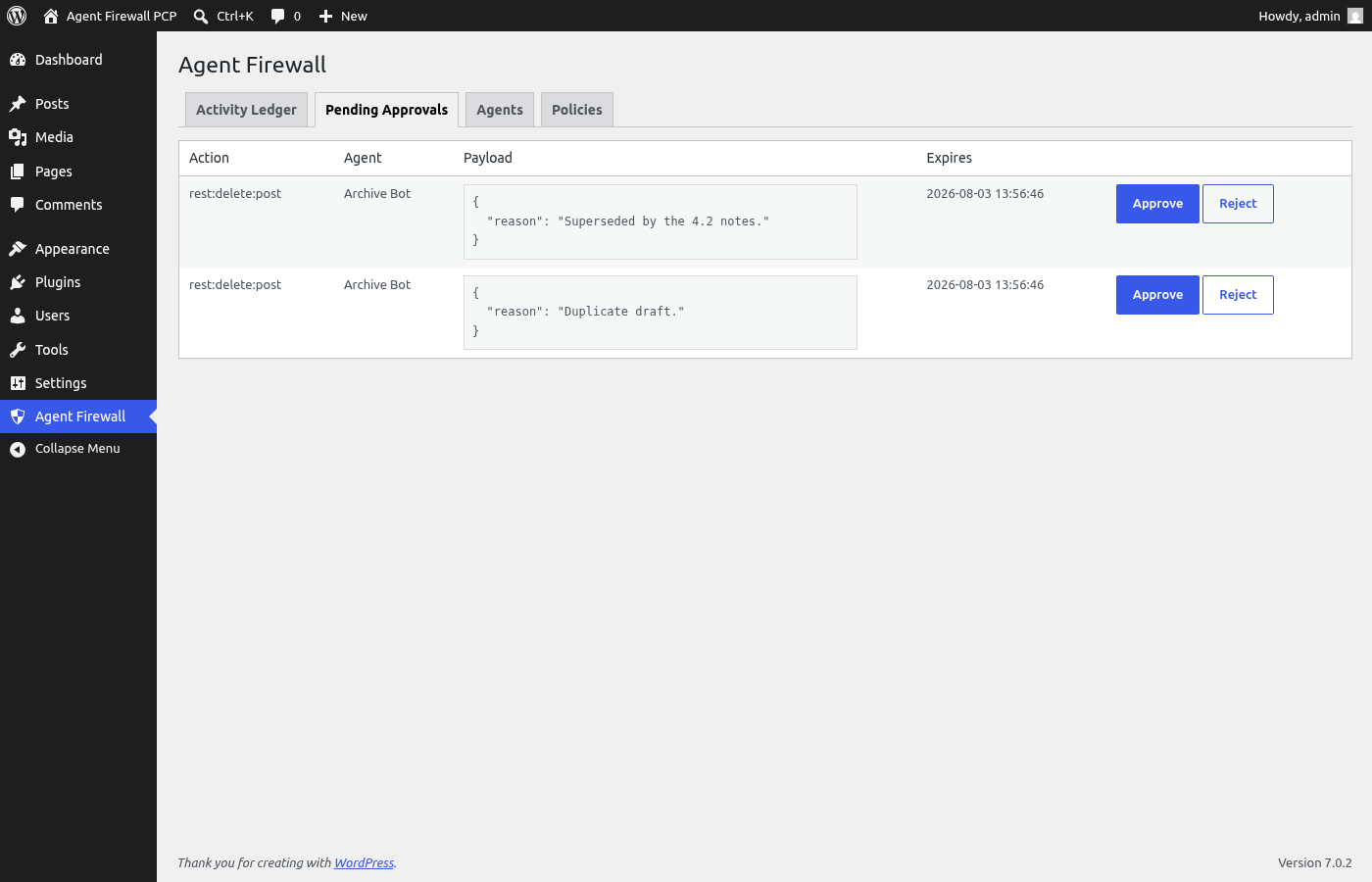Reject the Duplicate draft request
This screenshot has width=1372, height=882.
(1238, 295)
